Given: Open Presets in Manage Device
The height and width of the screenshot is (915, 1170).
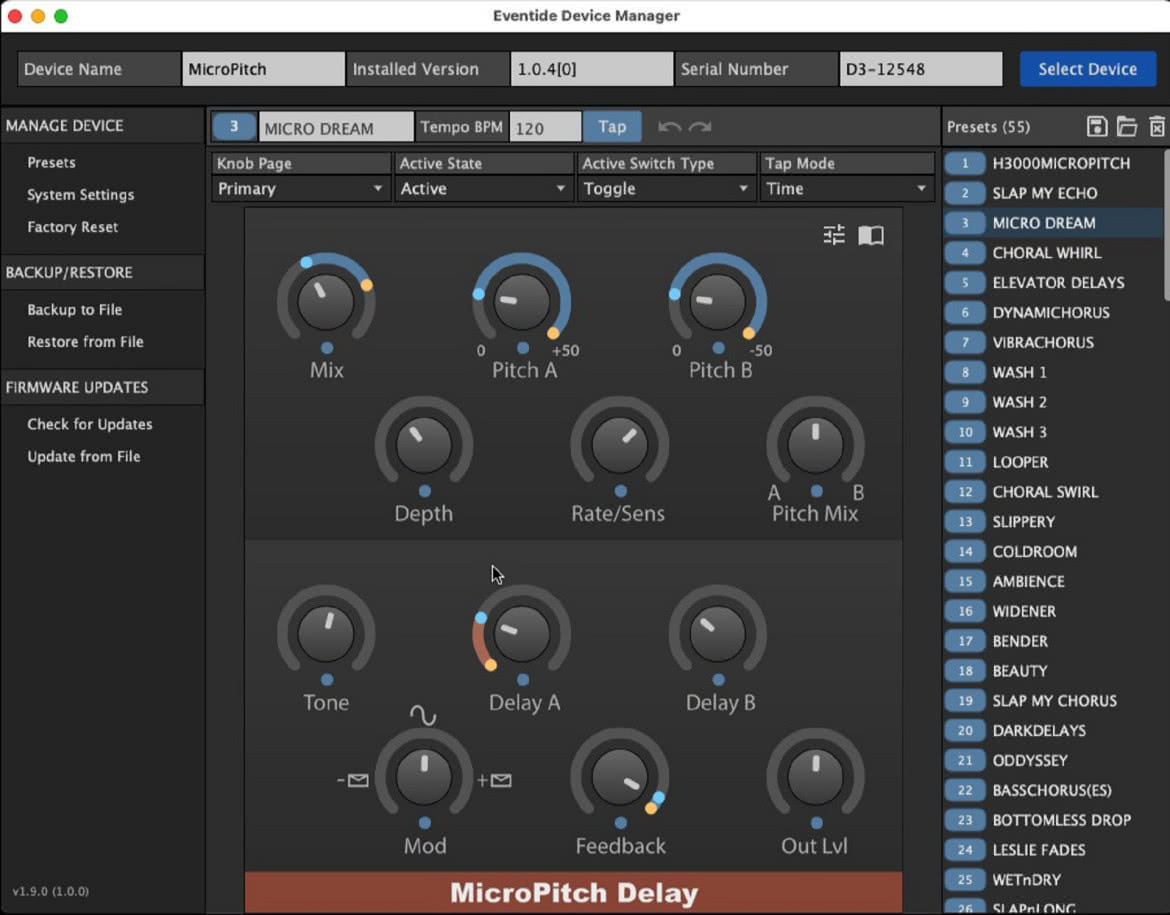Looking at the screenshot, I should click(x=51, y=162).
